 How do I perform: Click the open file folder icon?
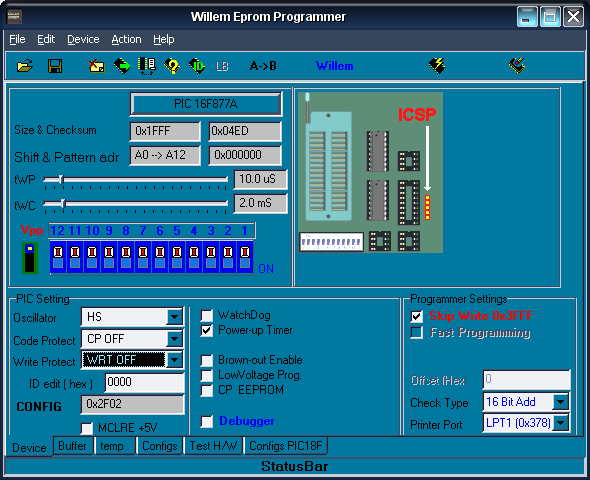point(25,66)
